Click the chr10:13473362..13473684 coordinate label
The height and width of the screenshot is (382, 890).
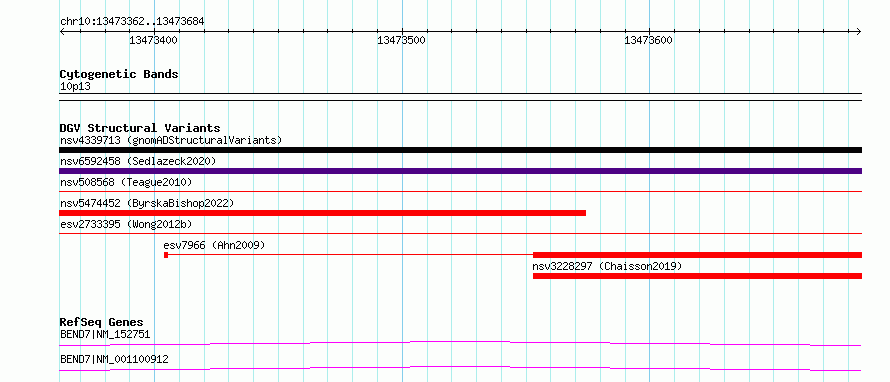132,22
